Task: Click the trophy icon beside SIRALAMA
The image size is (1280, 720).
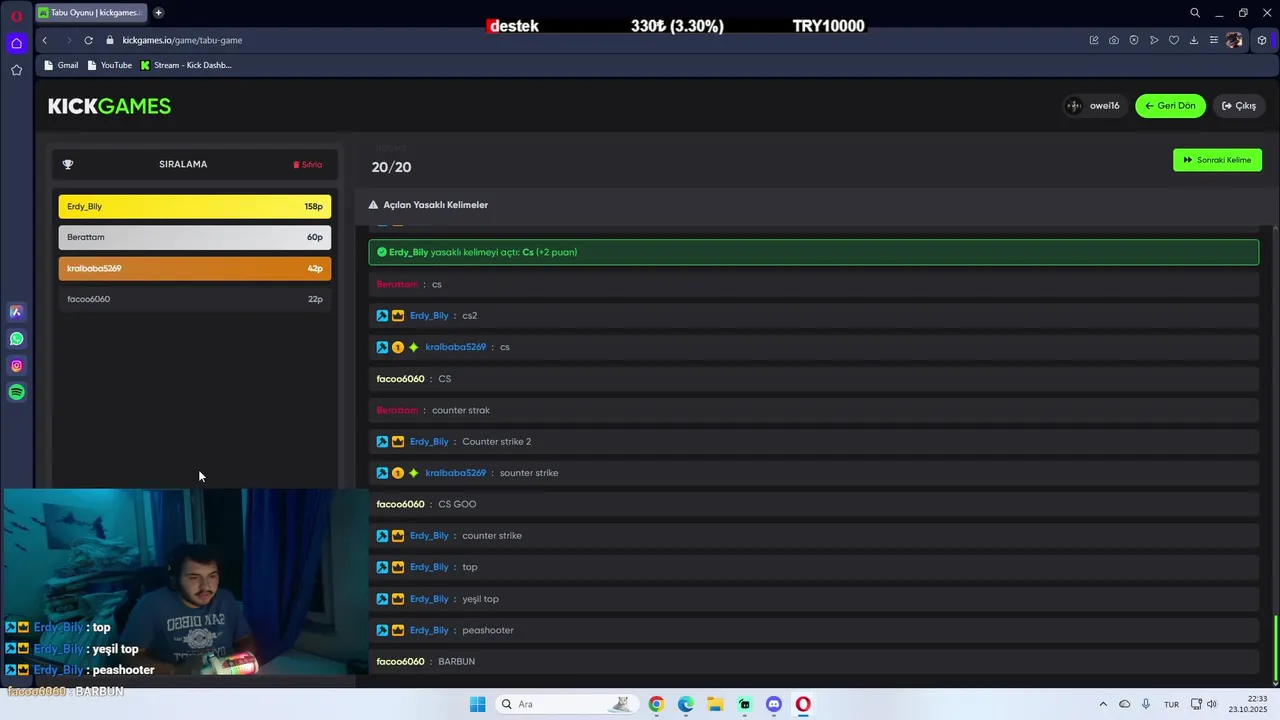Action: tap(68, 164)
